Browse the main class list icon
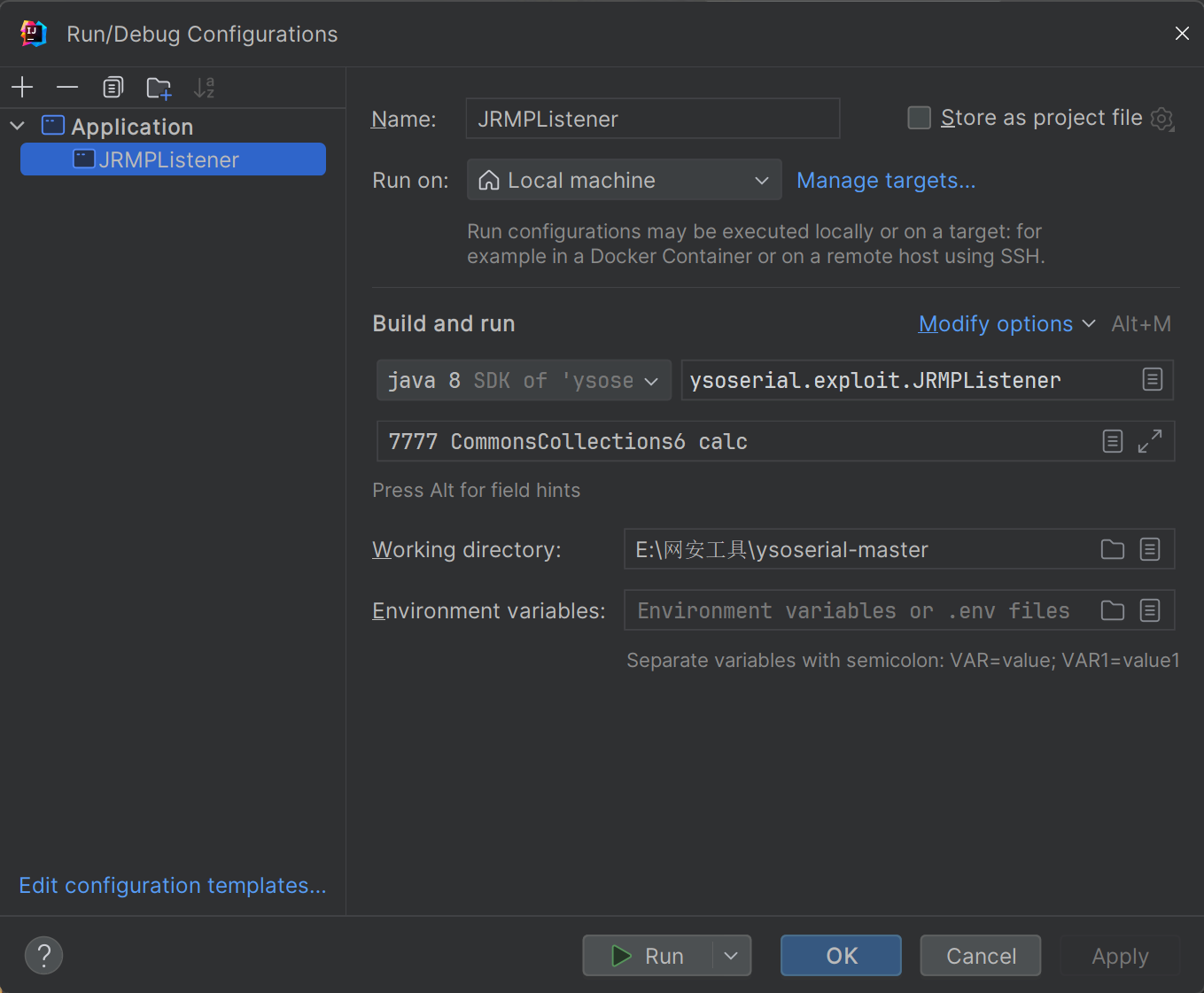Viewport: 1204px width, 993px height. point(1152,380)
